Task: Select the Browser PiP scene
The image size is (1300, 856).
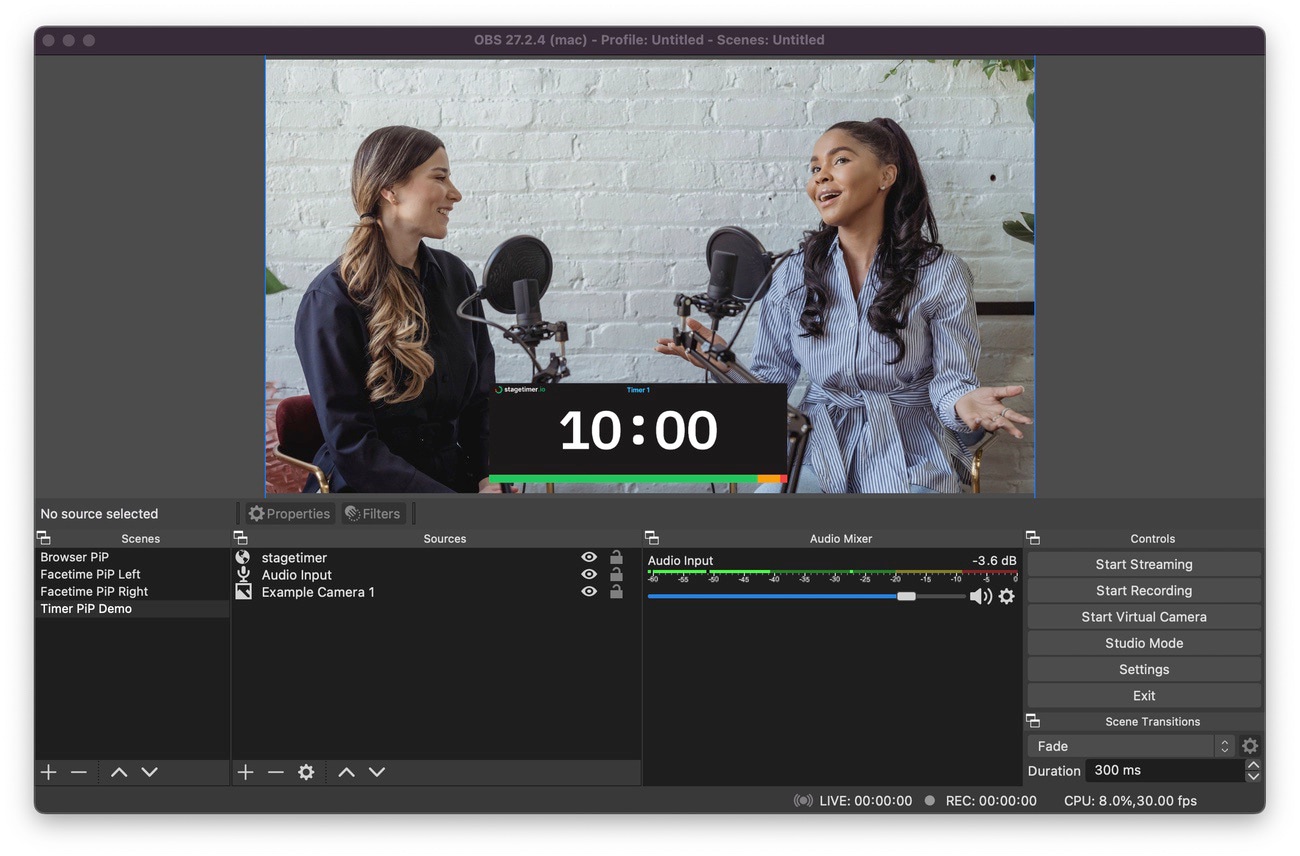Action: pos(75,557)
